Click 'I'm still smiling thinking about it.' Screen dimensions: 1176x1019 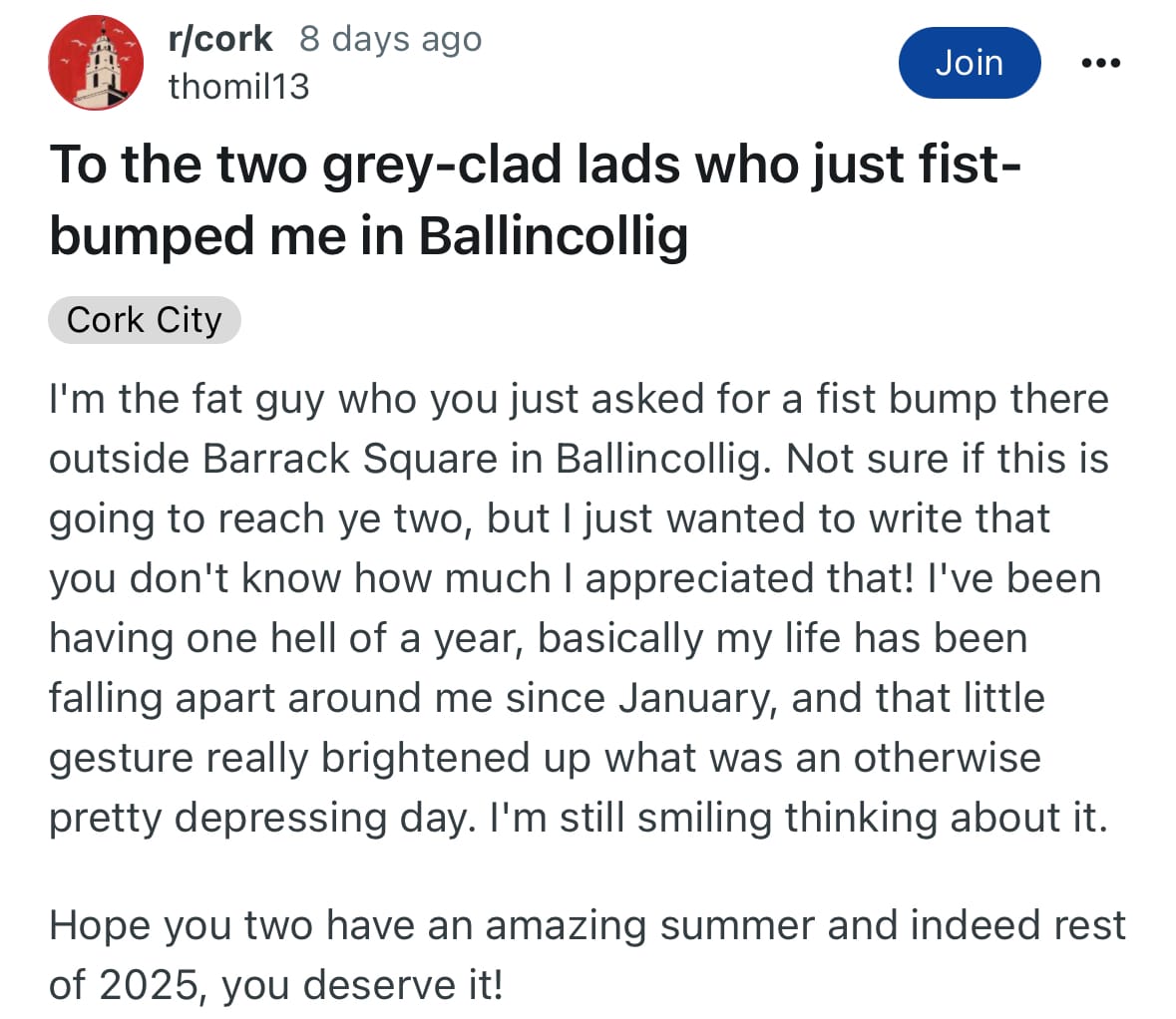tap(799, 818)
